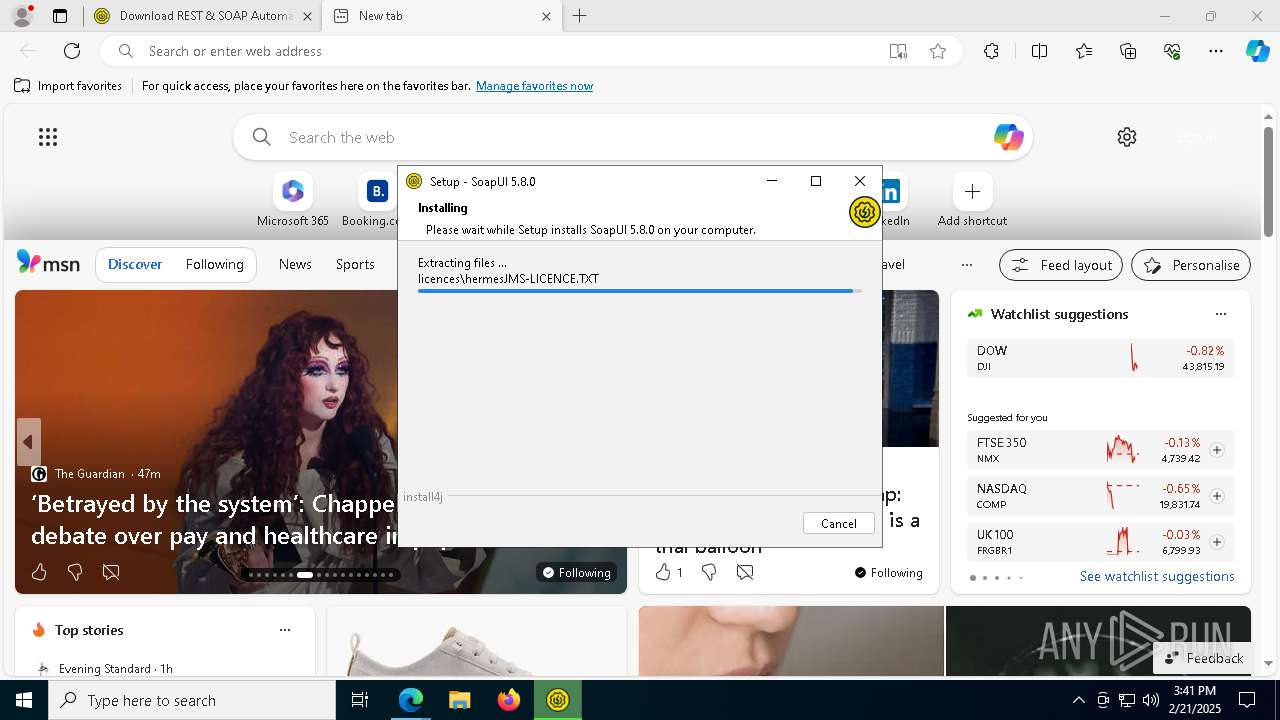Open the Copilot sidebar icon

coord(1257,51)
